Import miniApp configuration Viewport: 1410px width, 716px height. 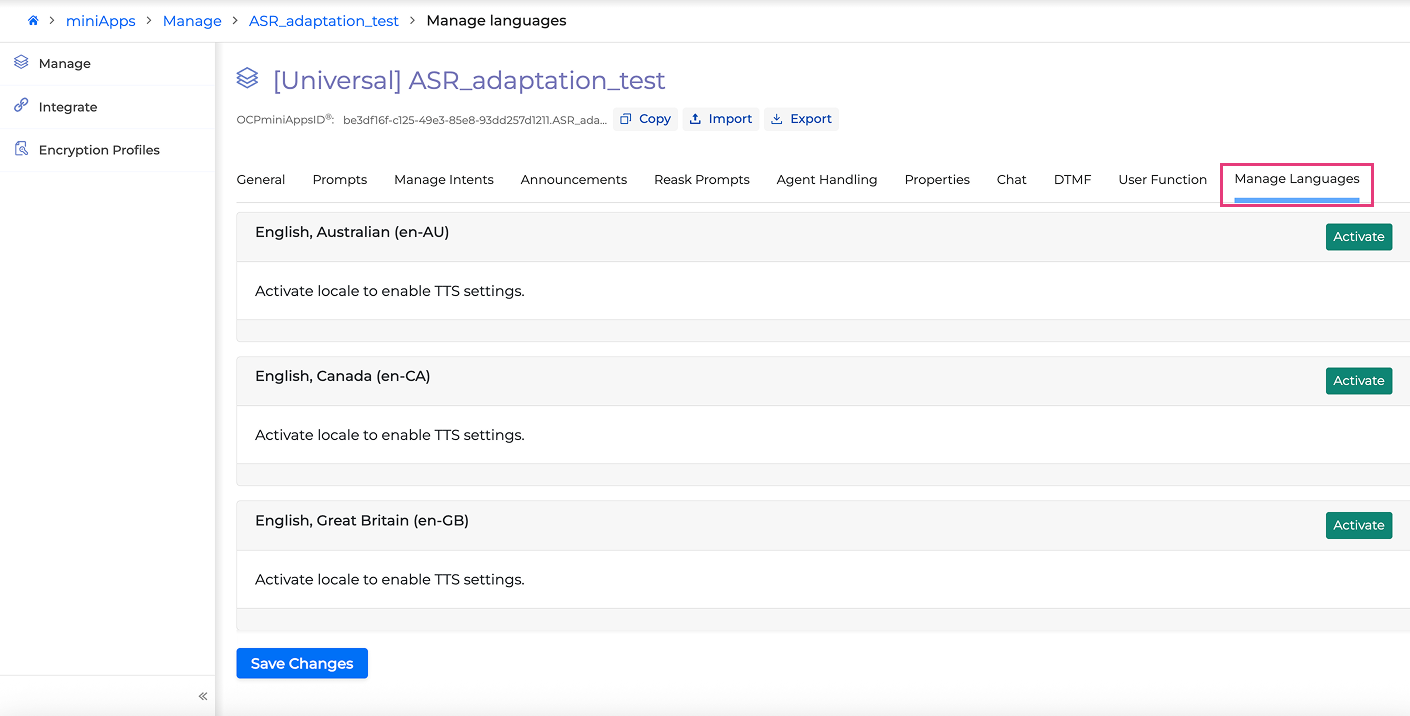coord(721,119)
